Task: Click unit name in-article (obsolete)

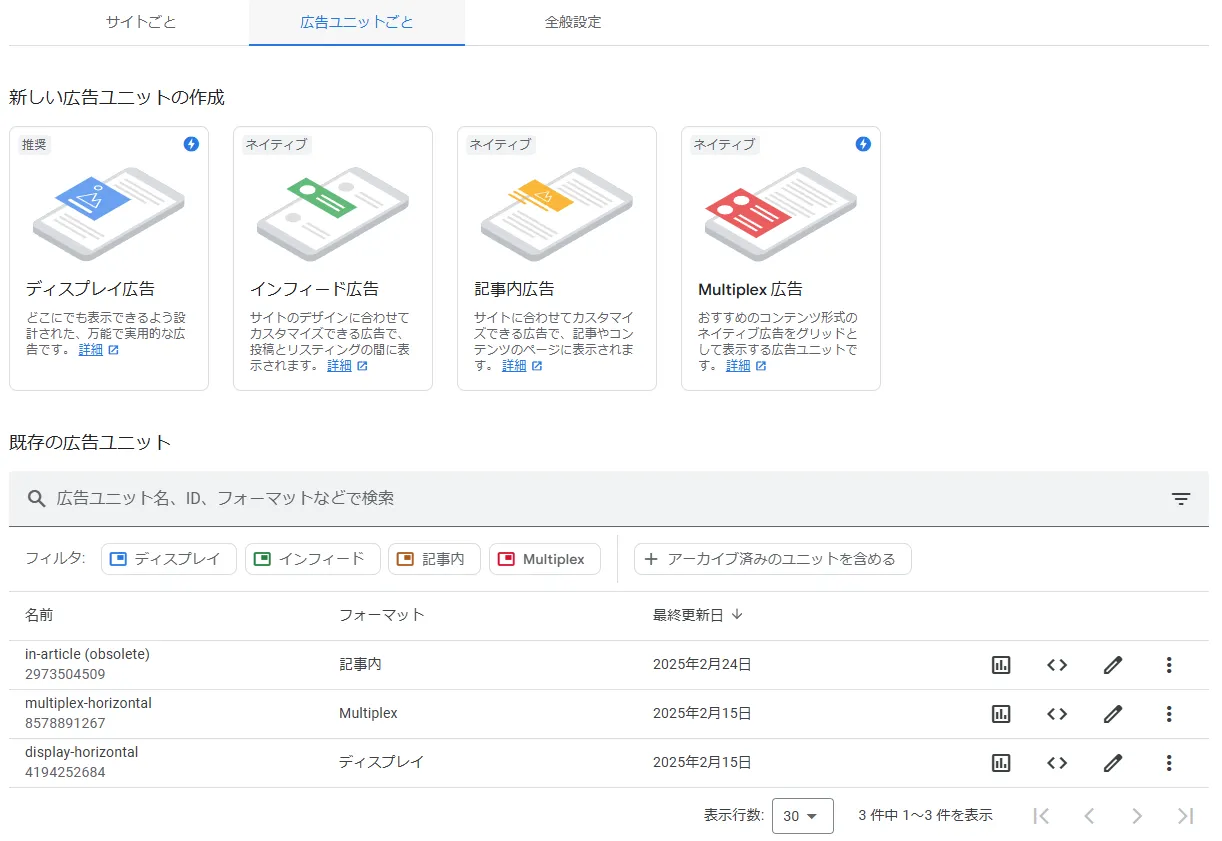Action: 87,654
